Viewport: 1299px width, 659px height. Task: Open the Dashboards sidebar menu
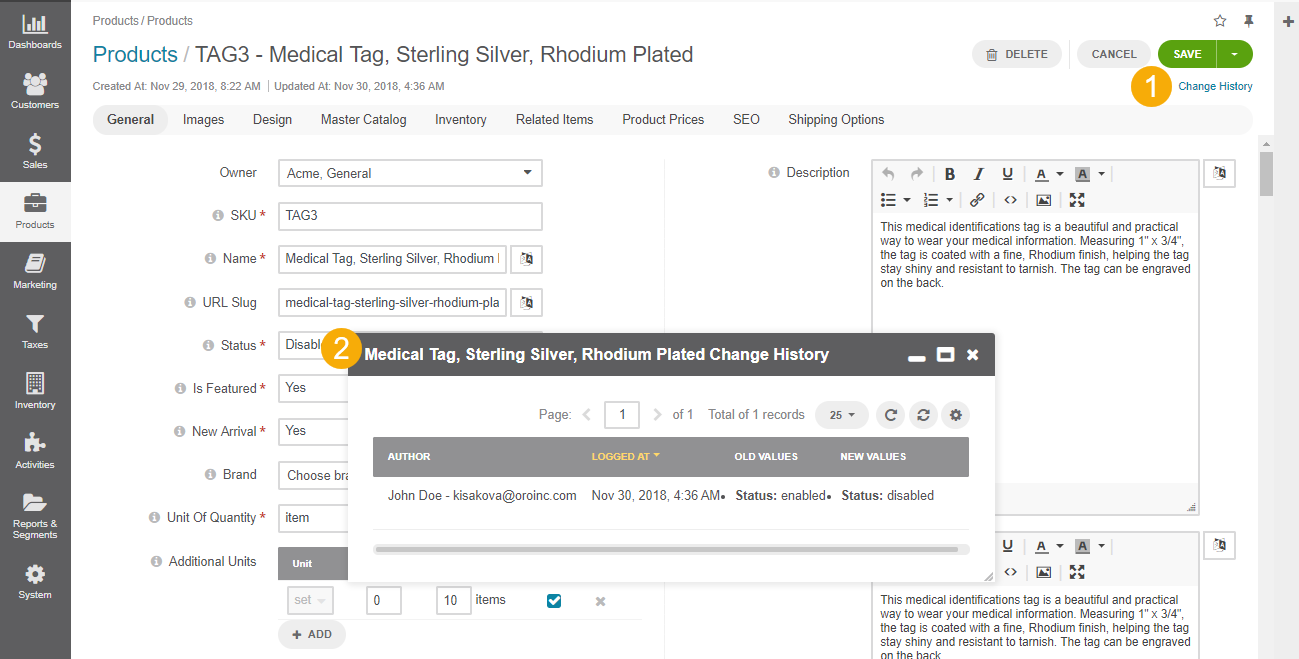click(x=35, y=32)
